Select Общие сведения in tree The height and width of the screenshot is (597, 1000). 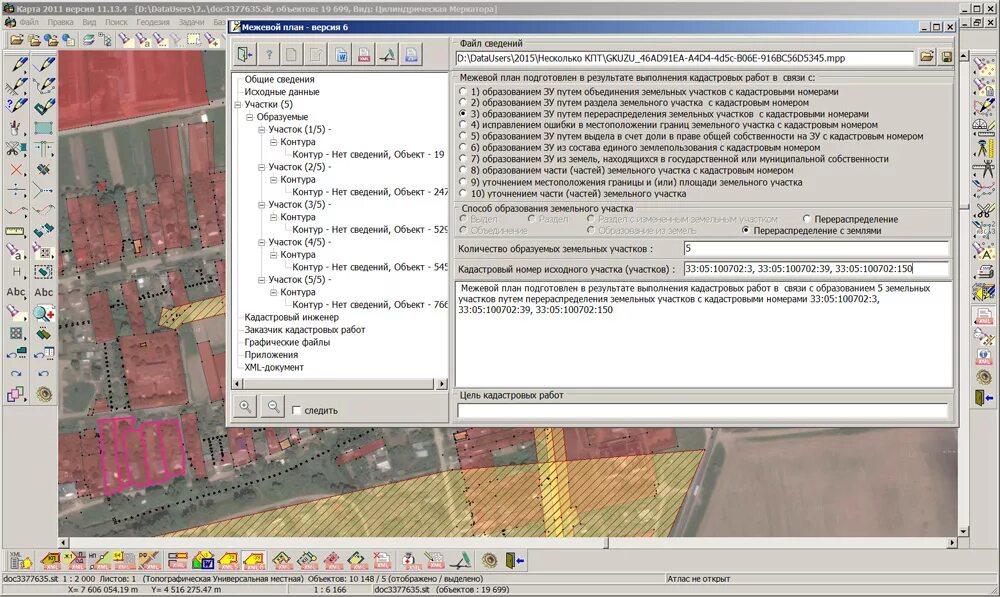click(x=279, y=80)
